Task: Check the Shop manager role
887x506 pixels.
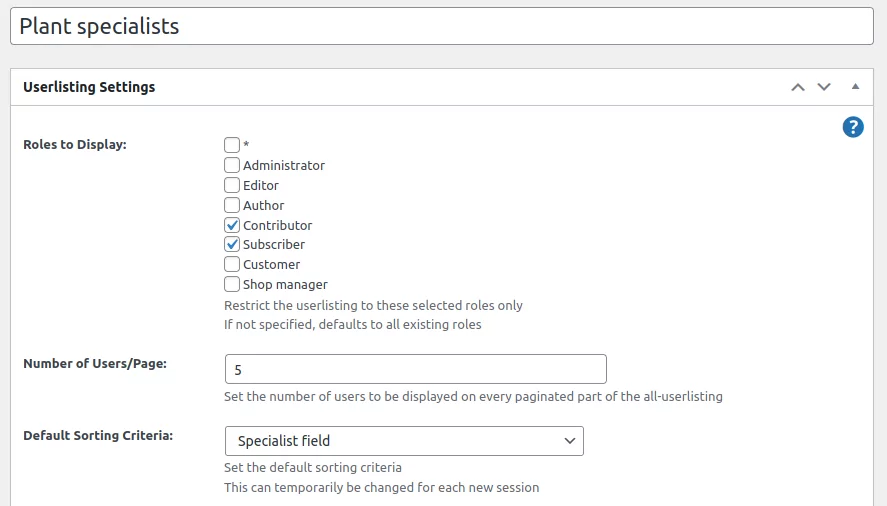Action: pyautogui.click(x=232, y=284)
